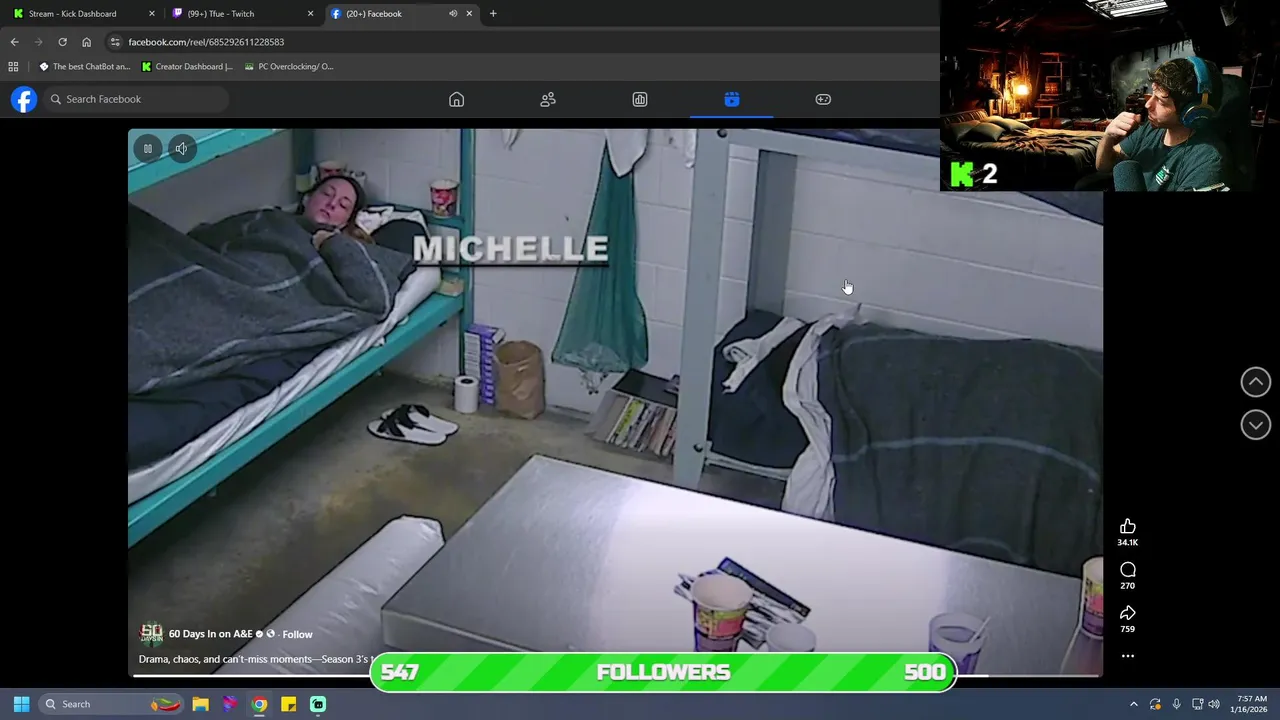Open the Facebook logo home link

[x=24, y=99]
